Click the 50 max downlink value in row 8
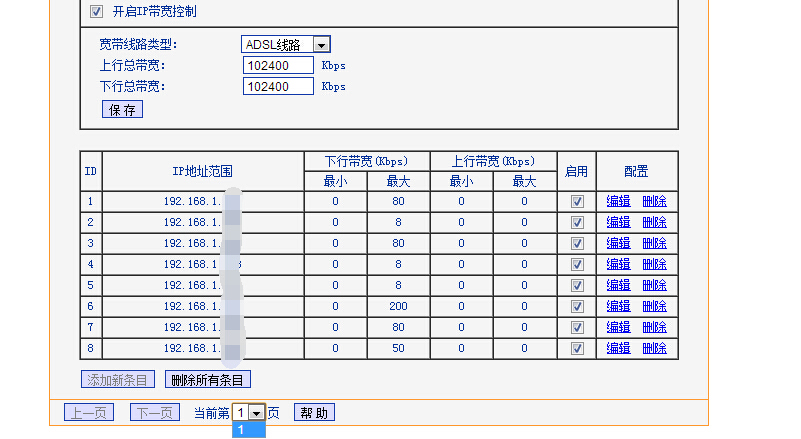Viewport: 801px width, 439px height. [x=398, y=348]
